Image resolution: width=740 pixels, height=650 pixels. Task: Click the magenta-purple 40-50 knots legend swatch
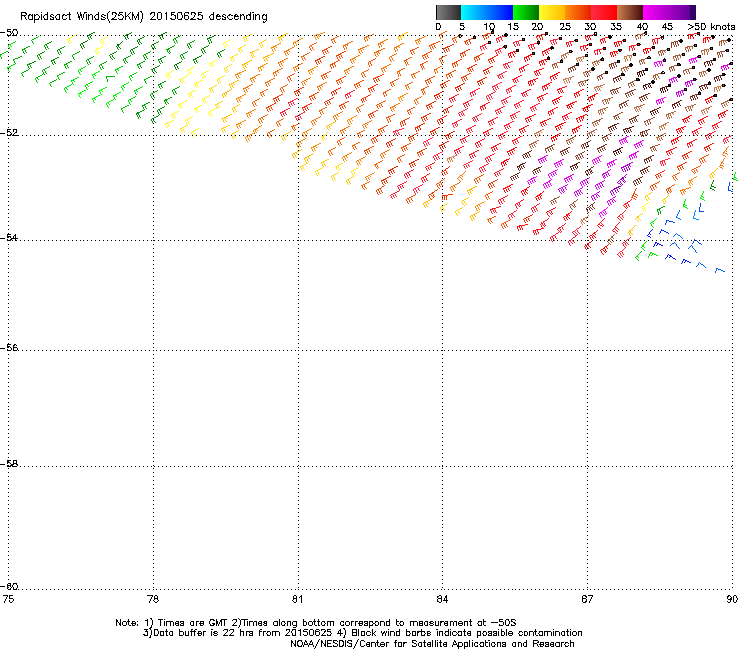point(669,12)
